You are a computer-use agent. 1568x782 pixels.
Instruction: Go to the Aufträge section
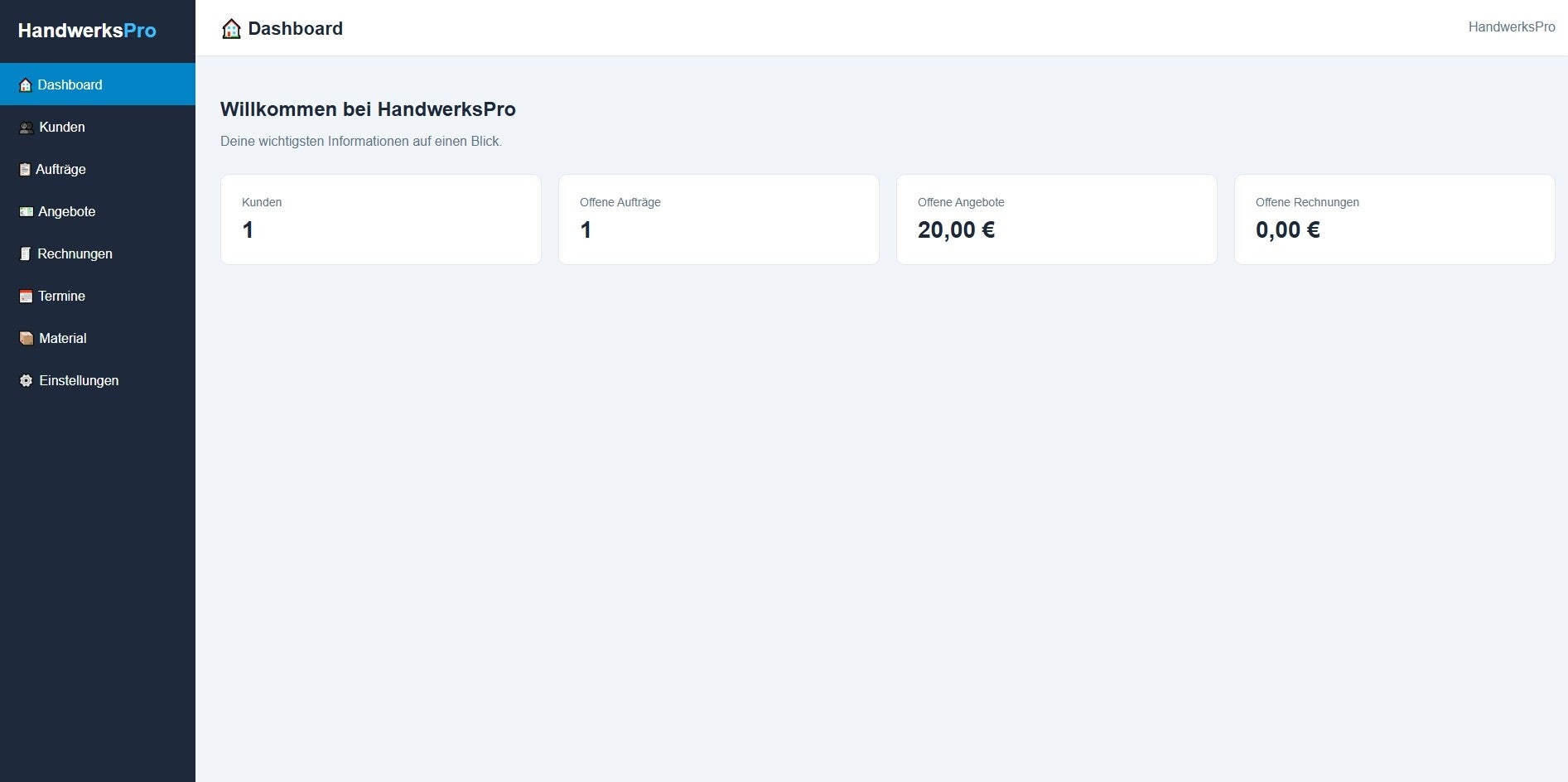point(98,169)
